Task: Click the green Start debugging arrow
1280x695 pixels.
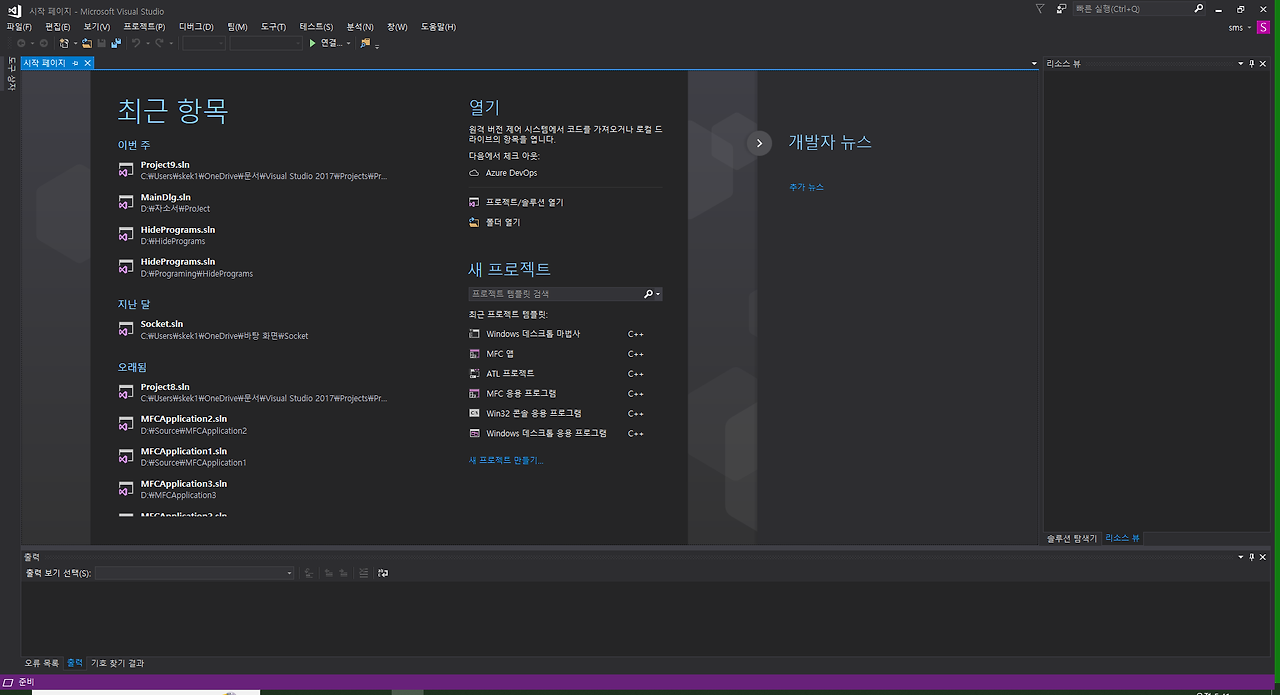Action: (312, 43)
